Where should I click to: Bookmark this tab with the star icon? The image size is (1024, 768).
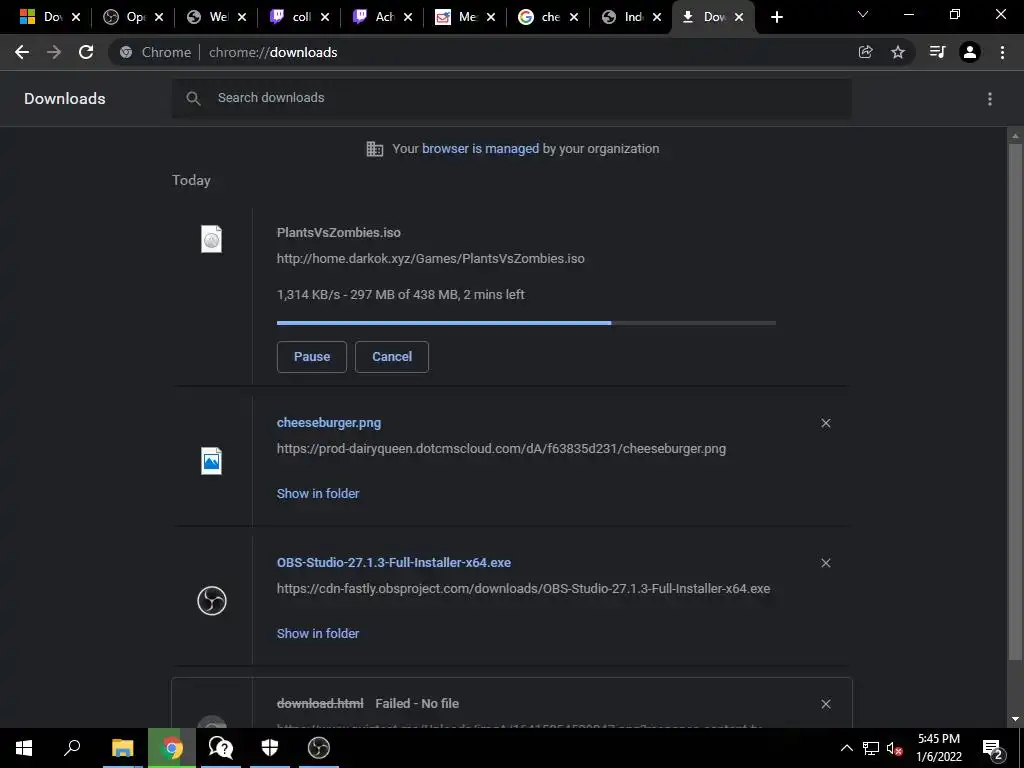point(898,52)
